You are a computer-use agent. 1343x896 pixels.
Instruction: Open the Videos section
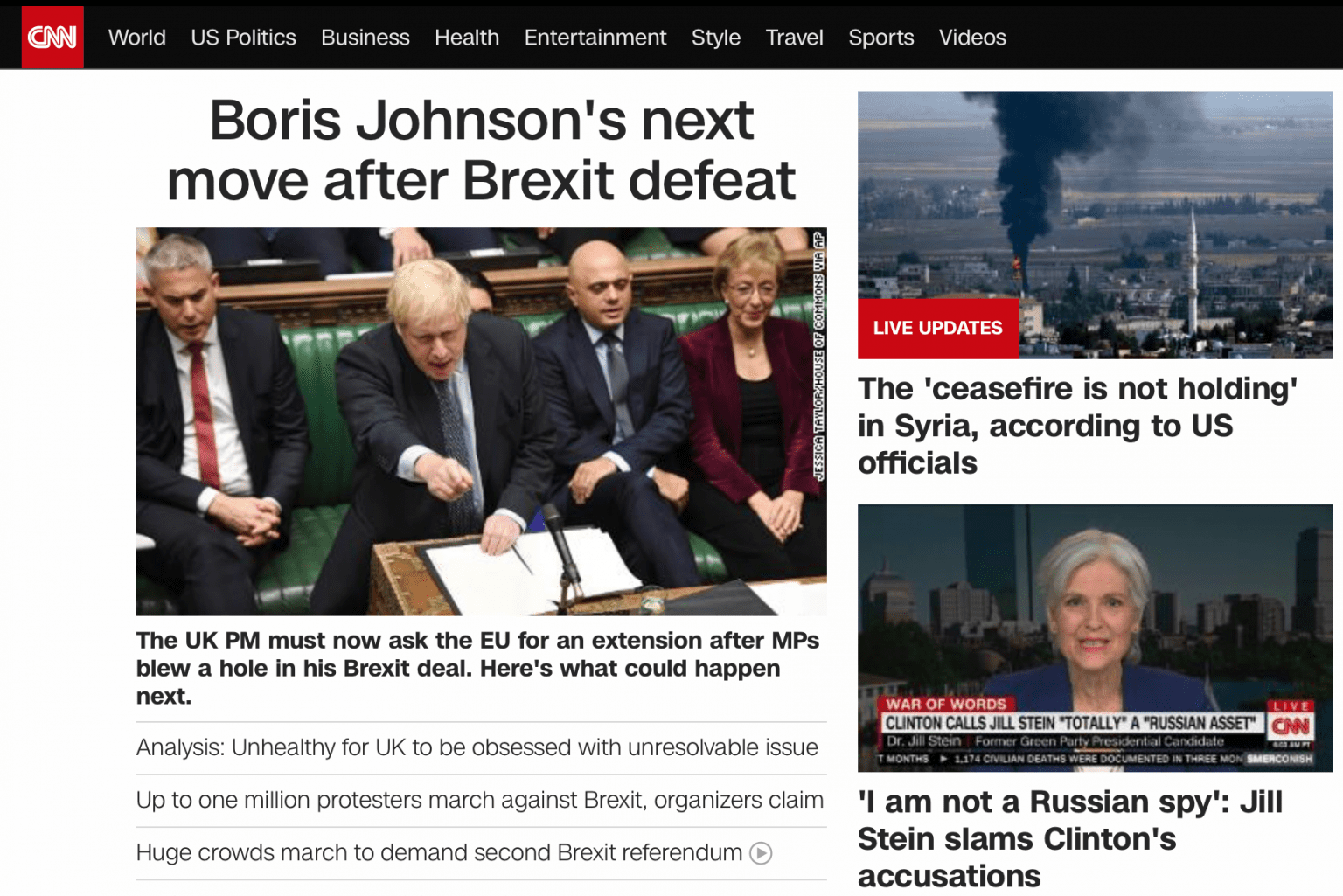click(x=972, y=38)
